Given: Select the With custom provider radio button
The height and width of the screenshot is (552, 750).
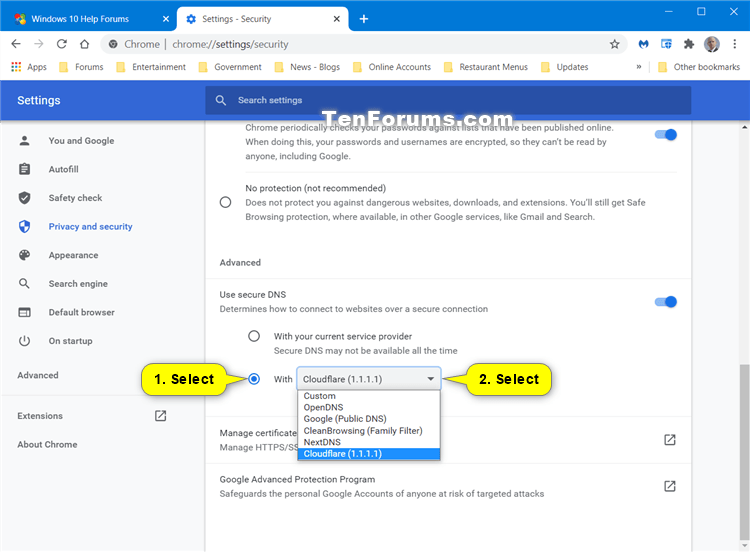Looking at the screenshot, I should pyautogui.click(x=254, y=379).
